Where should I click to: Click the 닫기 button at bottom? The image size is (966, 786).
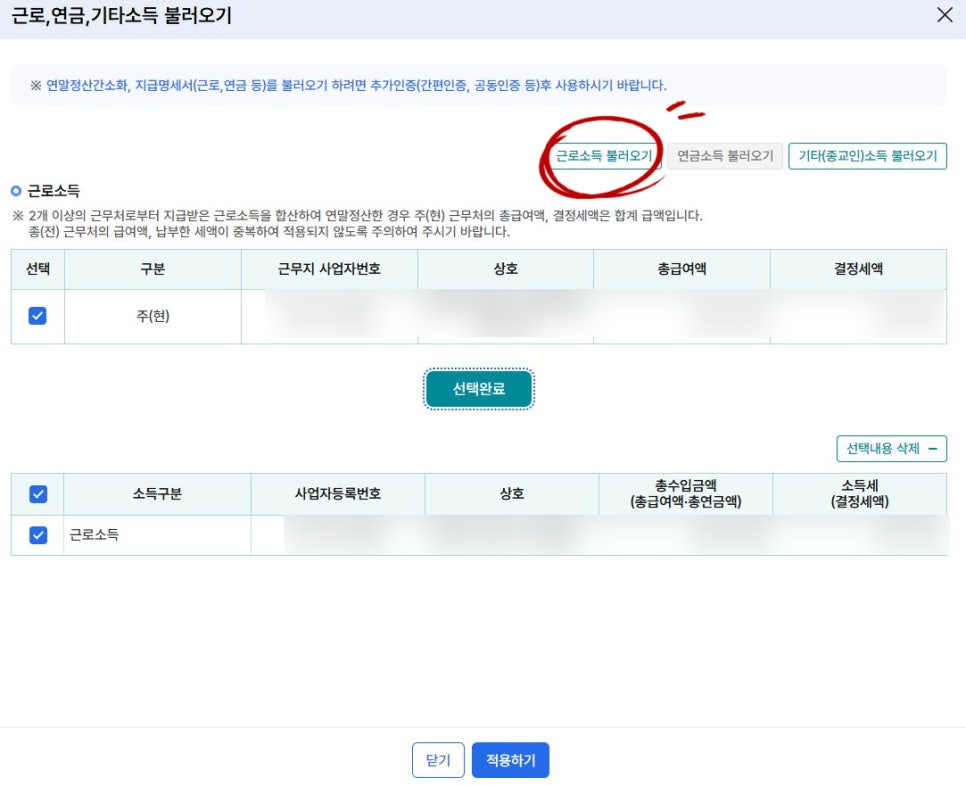tap(438, 760)
